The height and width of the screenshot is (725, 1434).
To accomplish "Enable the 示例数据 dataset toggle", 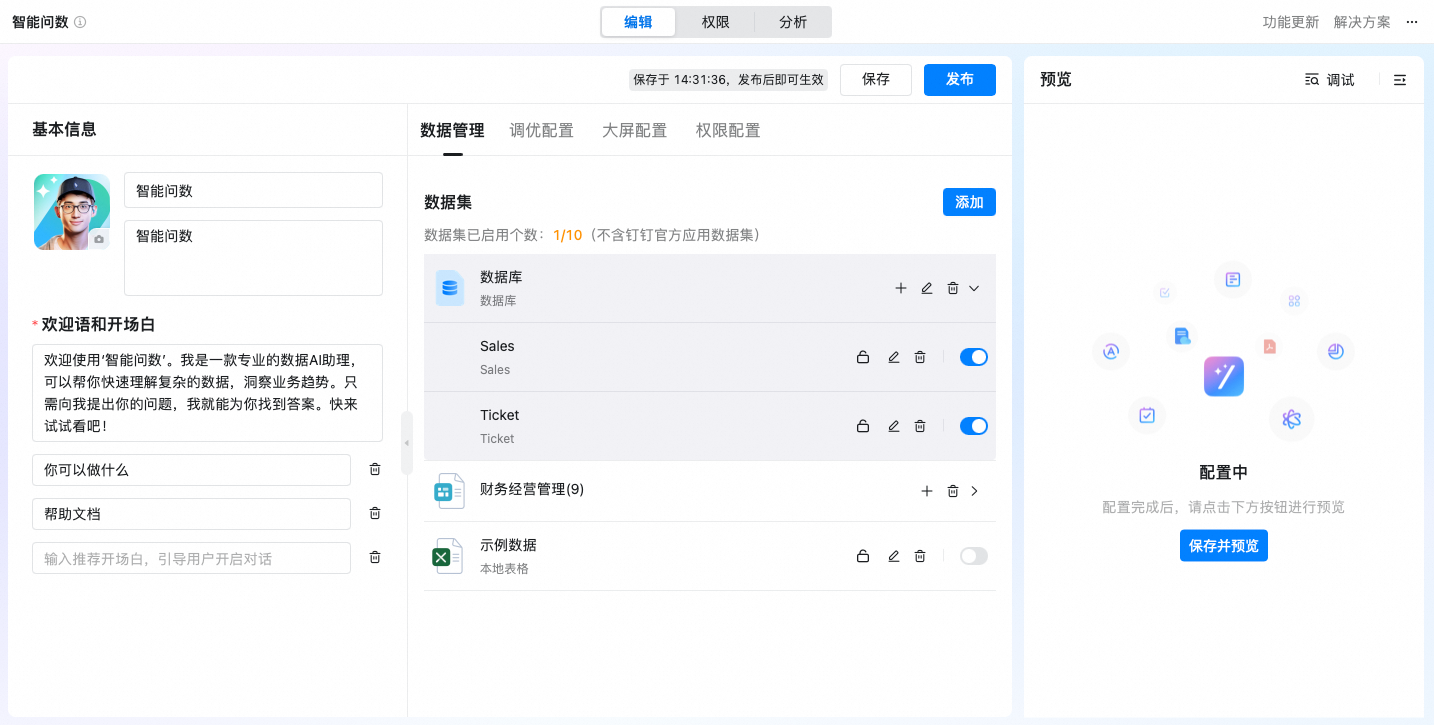I will 974,556.
